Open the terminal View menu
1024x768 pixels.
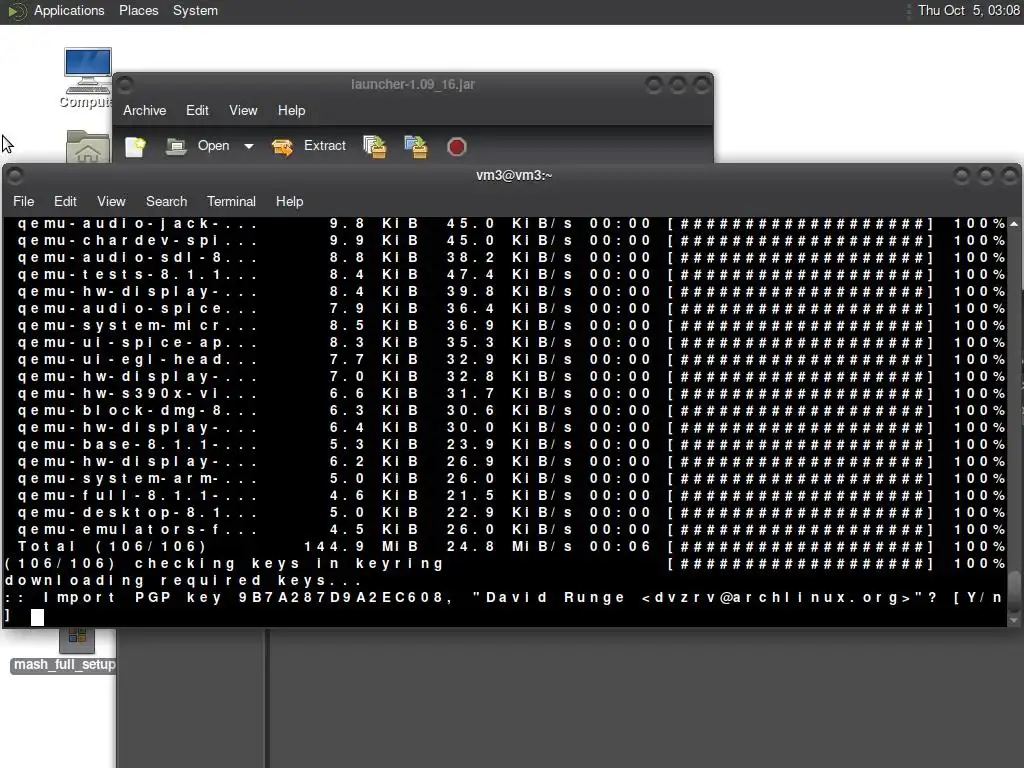coord(111,201)
